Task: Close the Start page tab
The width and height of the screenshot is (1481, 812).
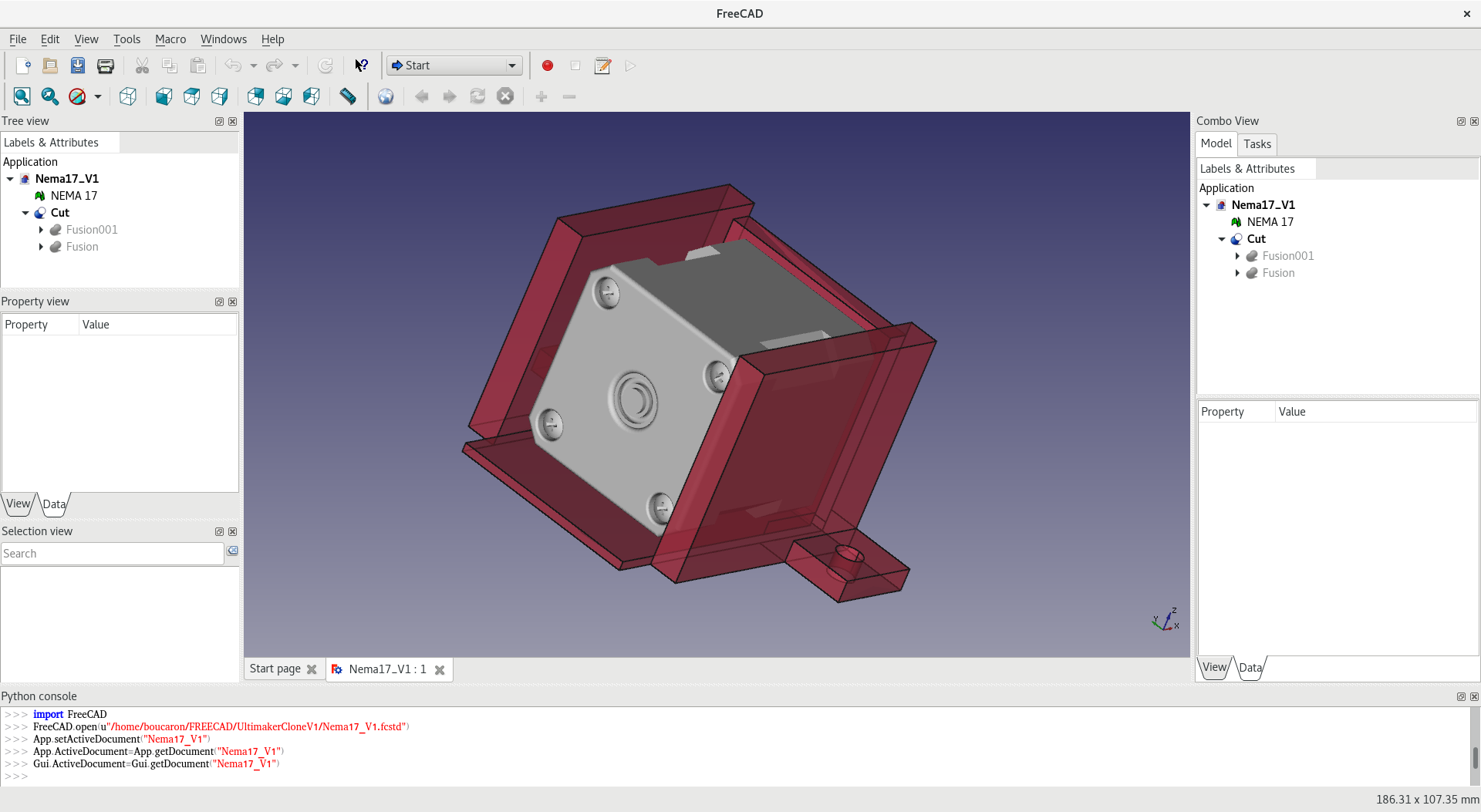Action: [x=312, y=669]
